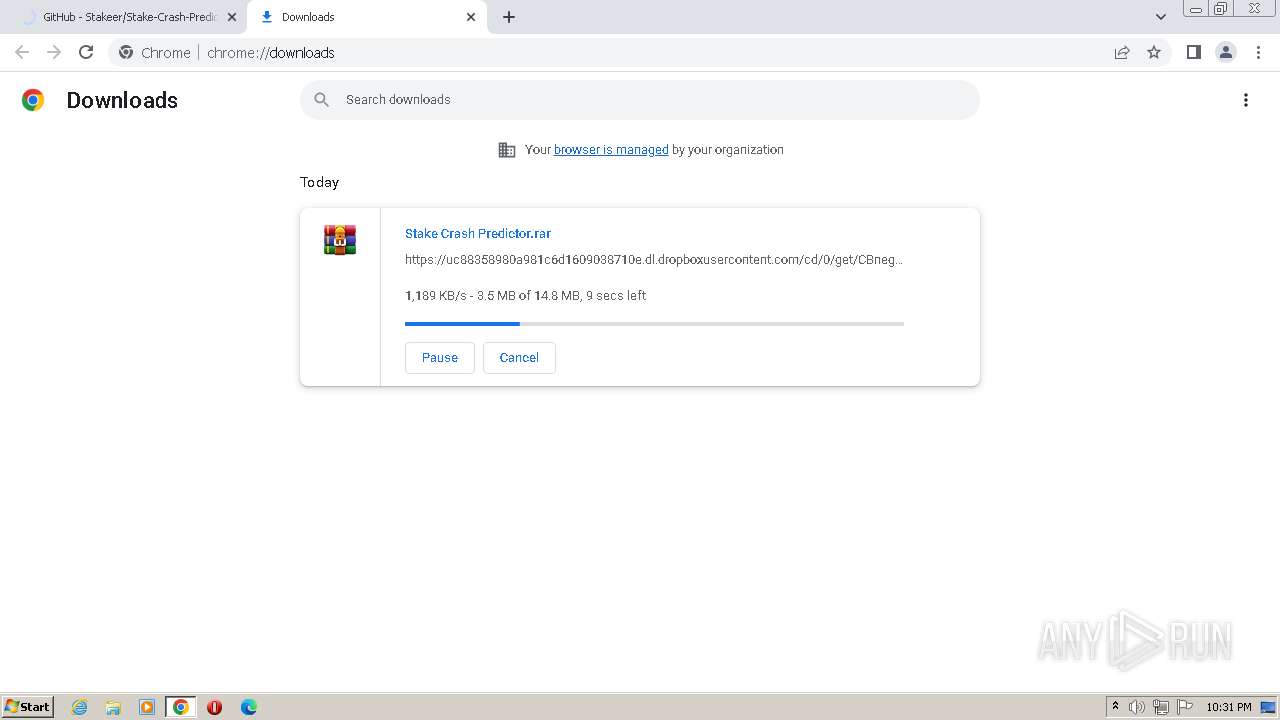The height and width of the screenshot is (720, 1280).
Task: Pause the current download
Action: click(x=440, y=358)
